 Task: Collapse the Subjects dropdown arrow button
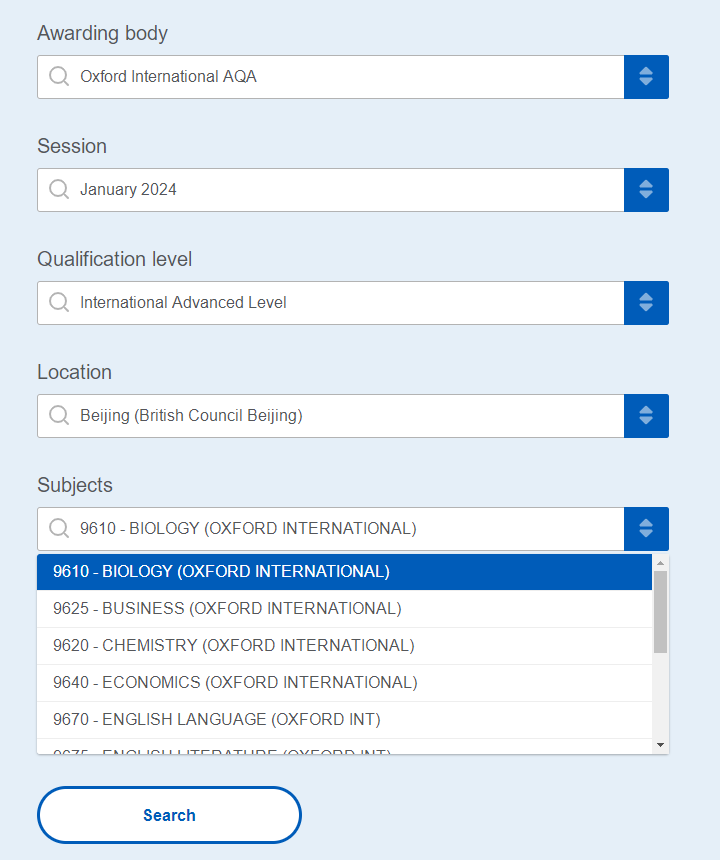tap(646, 529)
